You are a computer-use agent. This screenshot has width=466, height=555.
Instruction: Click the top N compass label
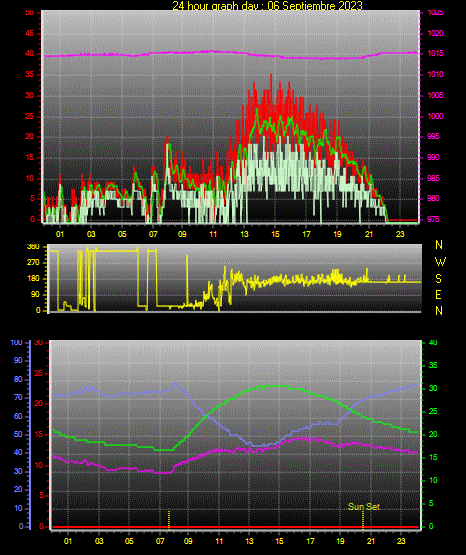439,245
